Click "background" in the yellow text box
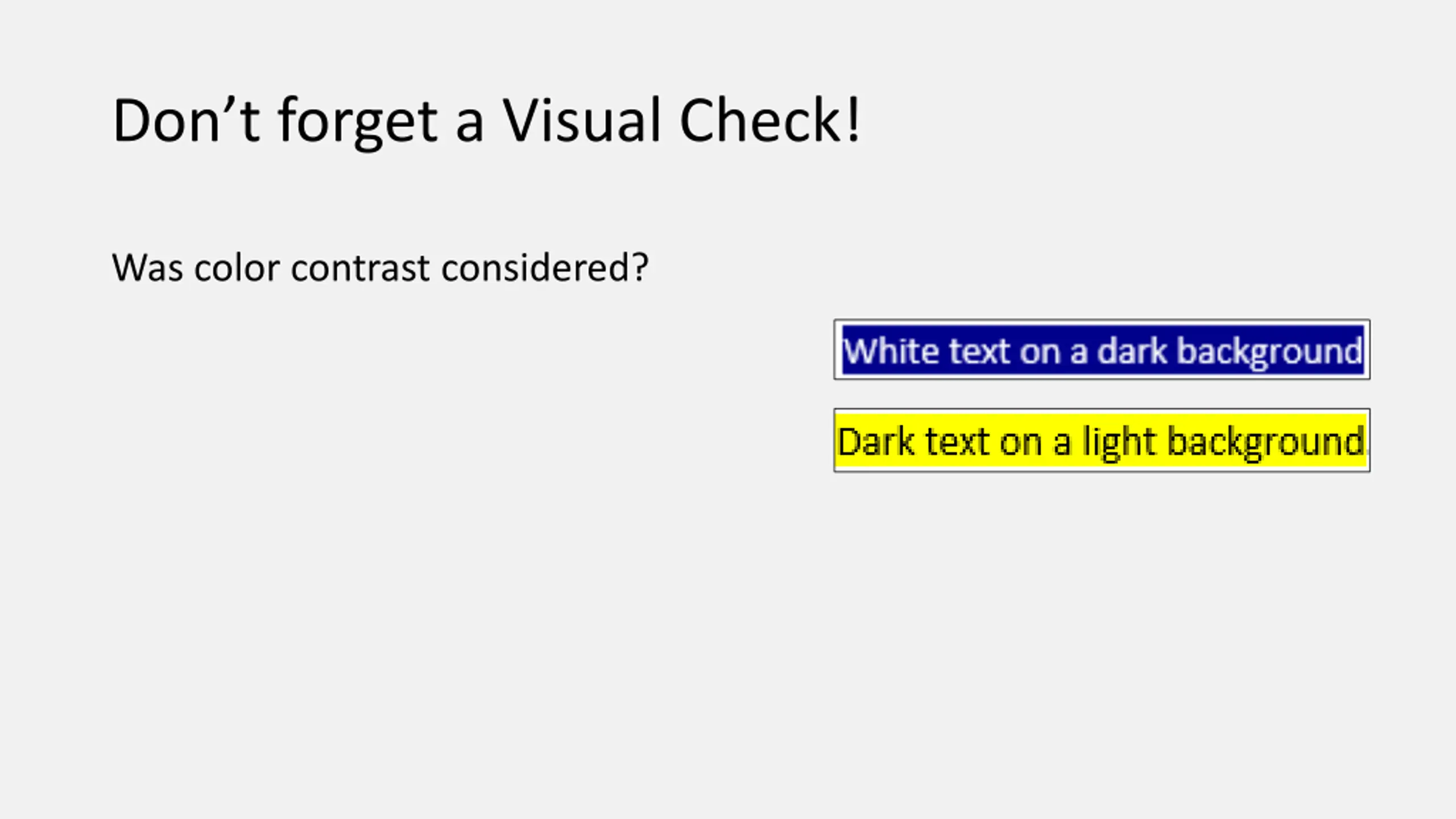This screenshot has height=819, width=1456. coord(1265,443)
